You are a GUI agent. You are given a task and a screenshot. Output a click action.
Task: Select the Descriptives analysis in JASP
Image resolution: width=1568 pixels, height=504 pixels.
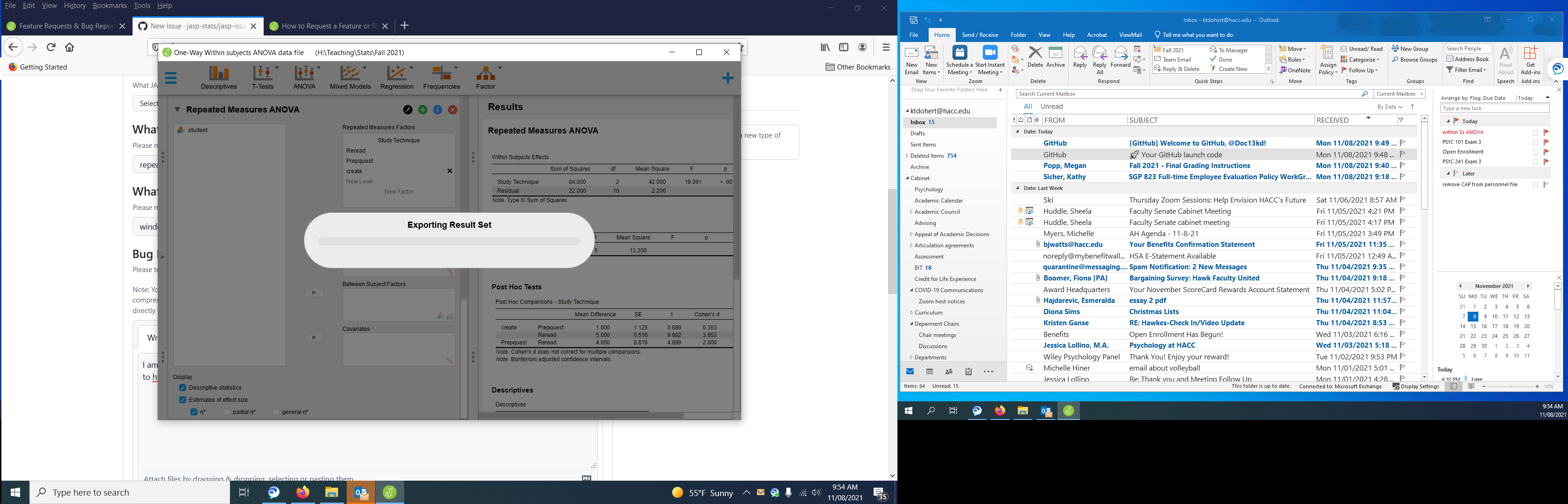(218, 77)
